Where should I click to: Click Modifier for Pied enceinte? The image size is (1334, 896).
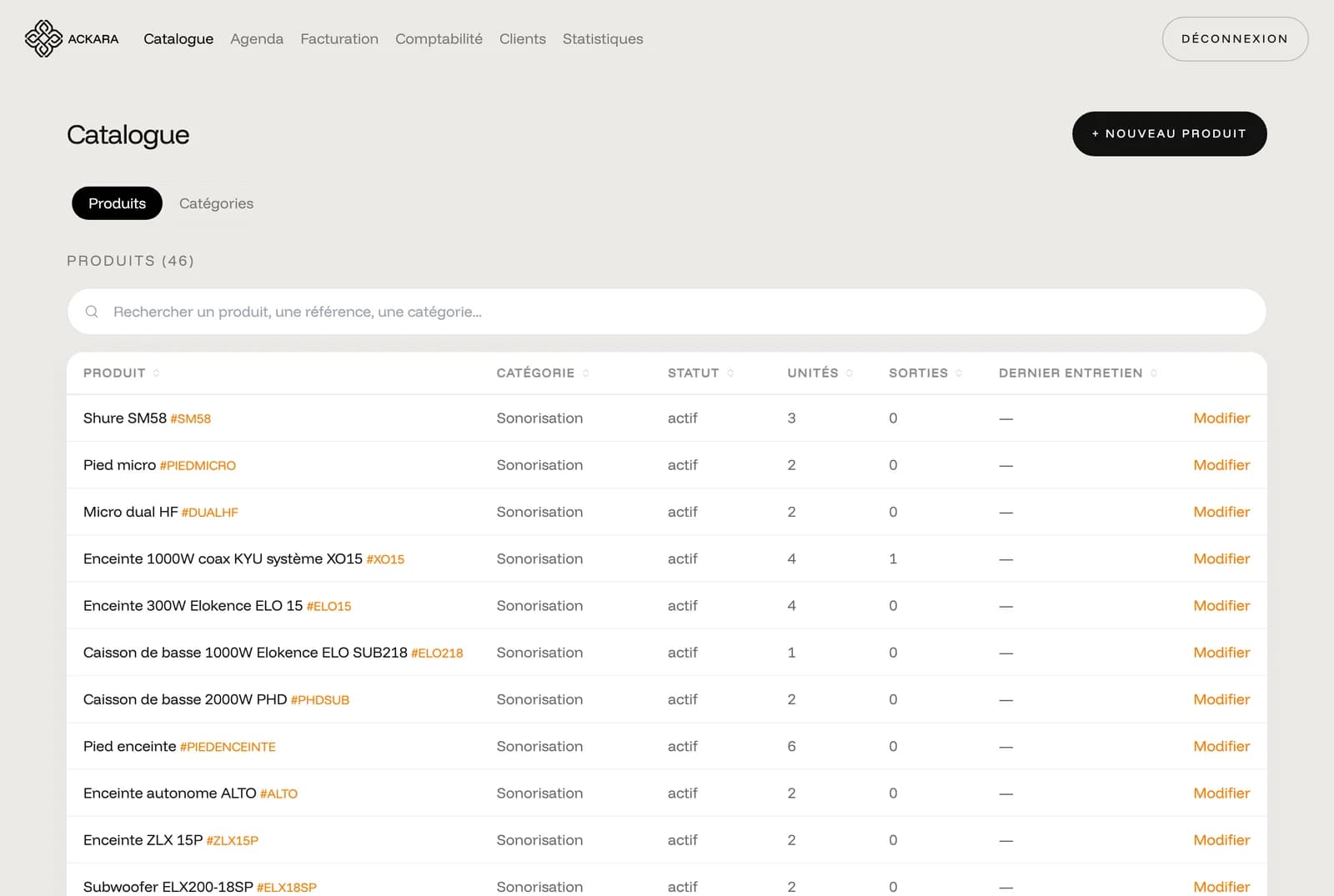(x=1221, y=747)
